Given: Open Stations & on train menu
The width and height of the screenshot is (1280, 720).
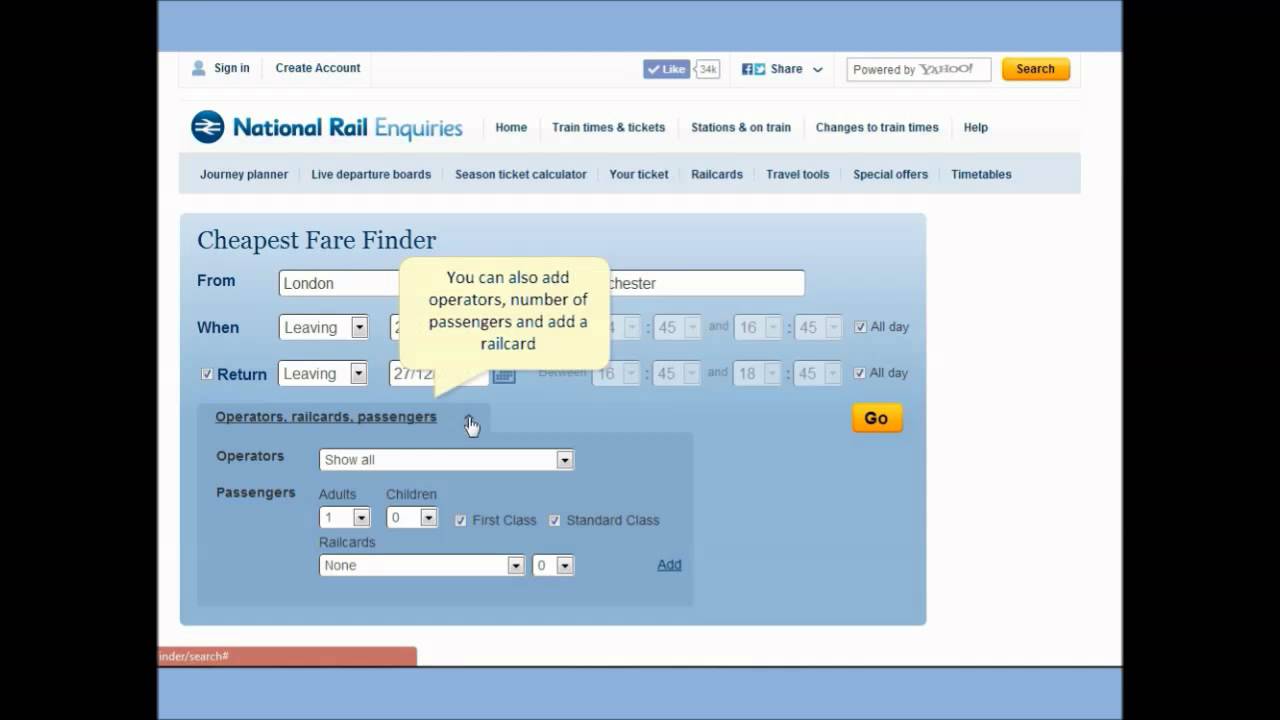Looking at the screenshot, I should (x=741, y=127).
